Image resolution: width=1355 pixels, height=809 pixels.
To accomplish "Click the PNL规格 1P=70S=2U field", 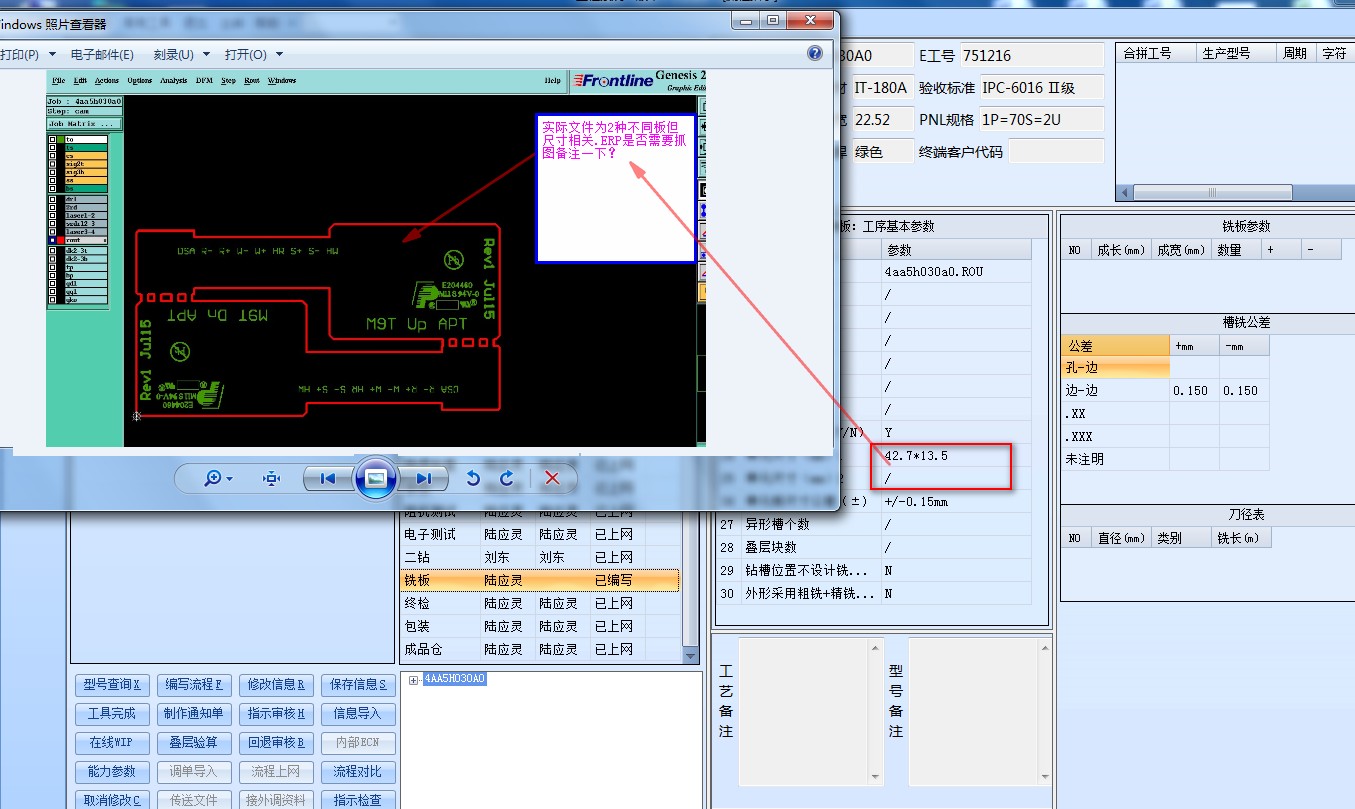I will click(x=1040, y=120).
